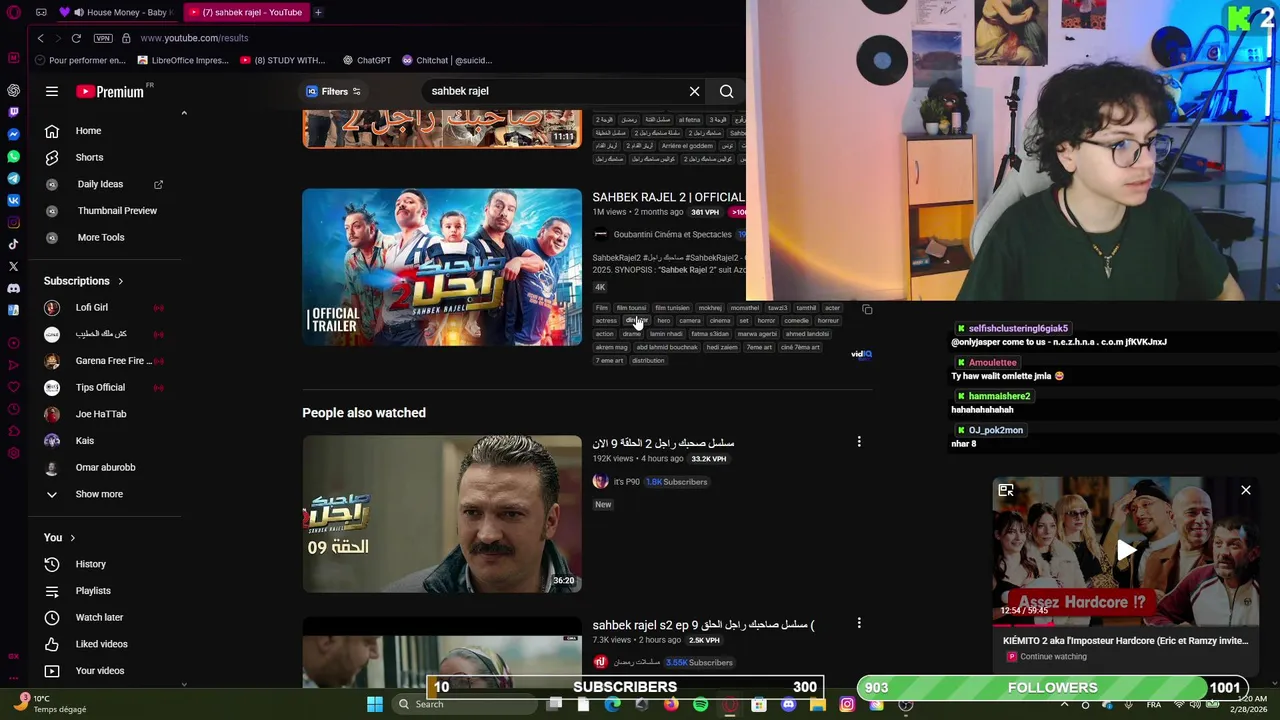
Task: Click the magnifier search button
Action: [x=726, y=91]
